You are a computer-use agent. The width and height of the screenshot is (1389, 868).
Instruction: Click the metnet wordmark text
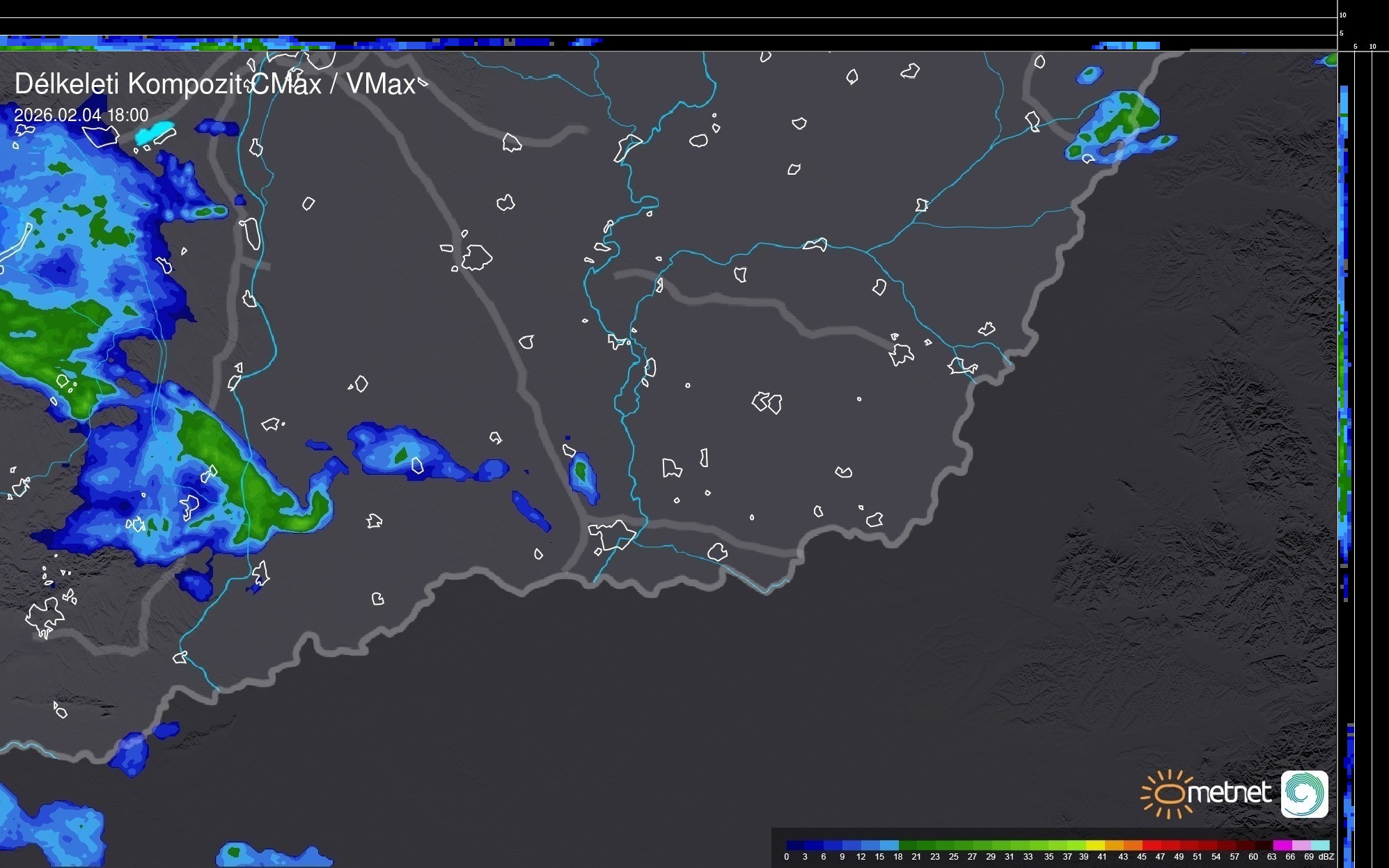pos(1230,793)
